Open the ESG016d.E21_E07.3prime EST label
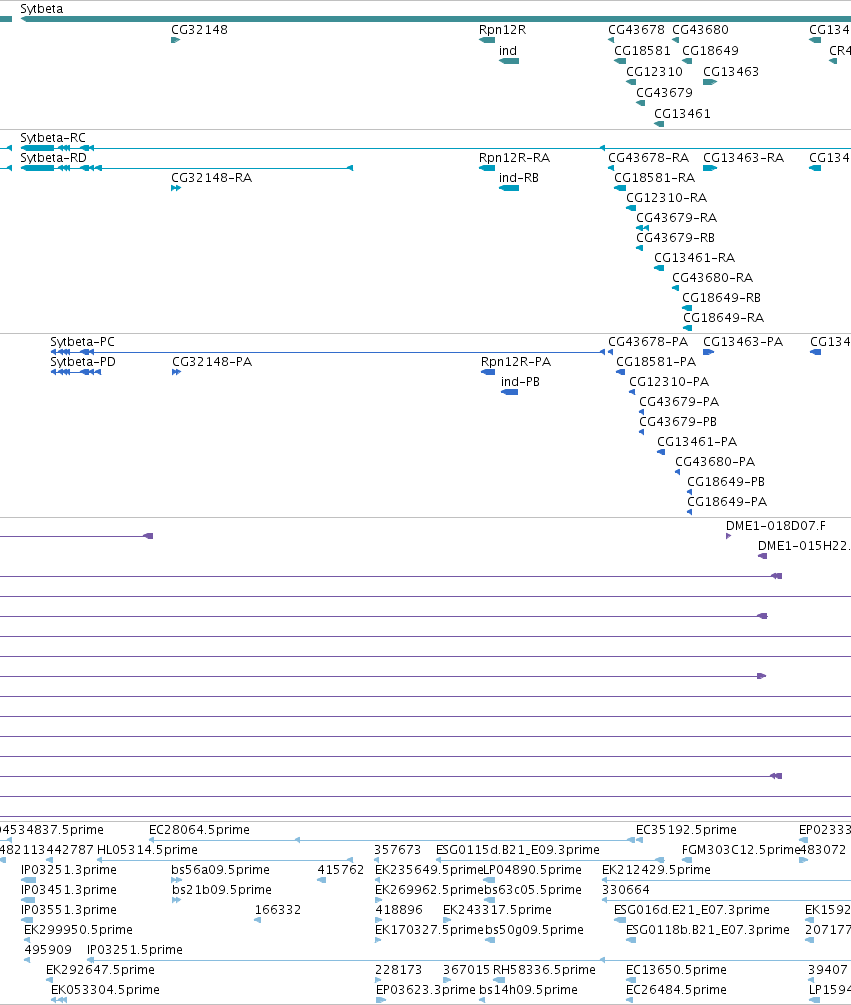The width and height of the screenshot is (851, 1005). [x=691, y=909]
